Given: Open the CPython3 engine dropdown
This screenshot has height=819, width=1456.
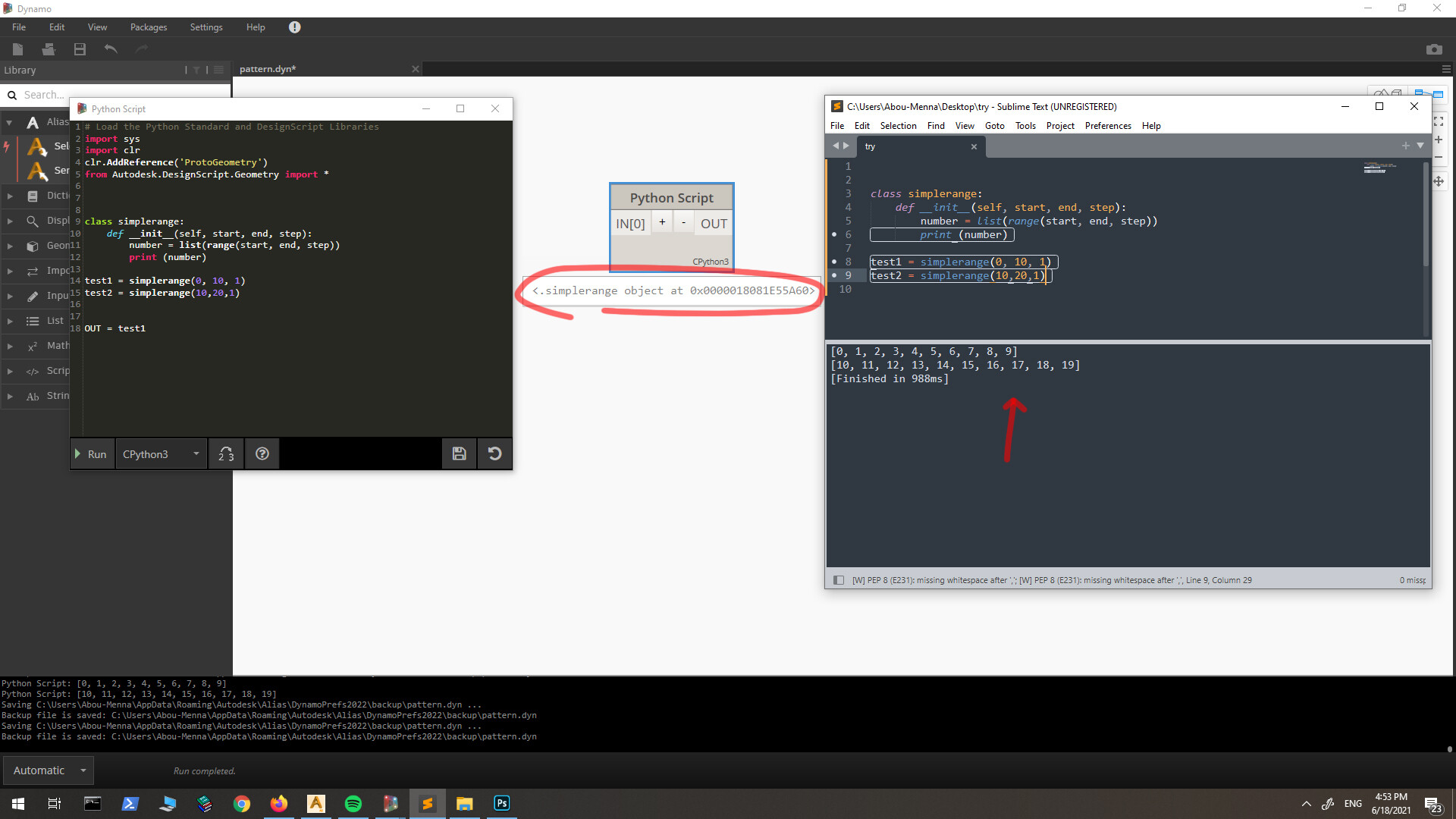Looking at the screenshot, I should point(161,453).
